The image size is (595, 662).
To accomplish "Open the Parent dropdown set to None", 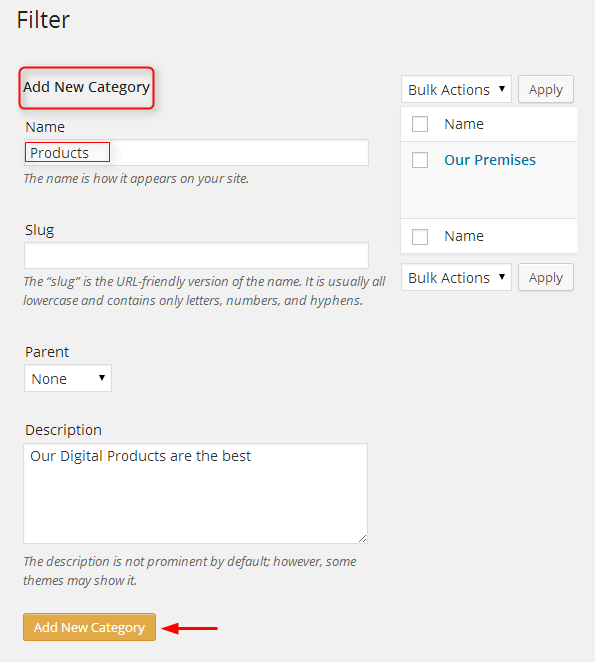I will [x=68, y=378].
